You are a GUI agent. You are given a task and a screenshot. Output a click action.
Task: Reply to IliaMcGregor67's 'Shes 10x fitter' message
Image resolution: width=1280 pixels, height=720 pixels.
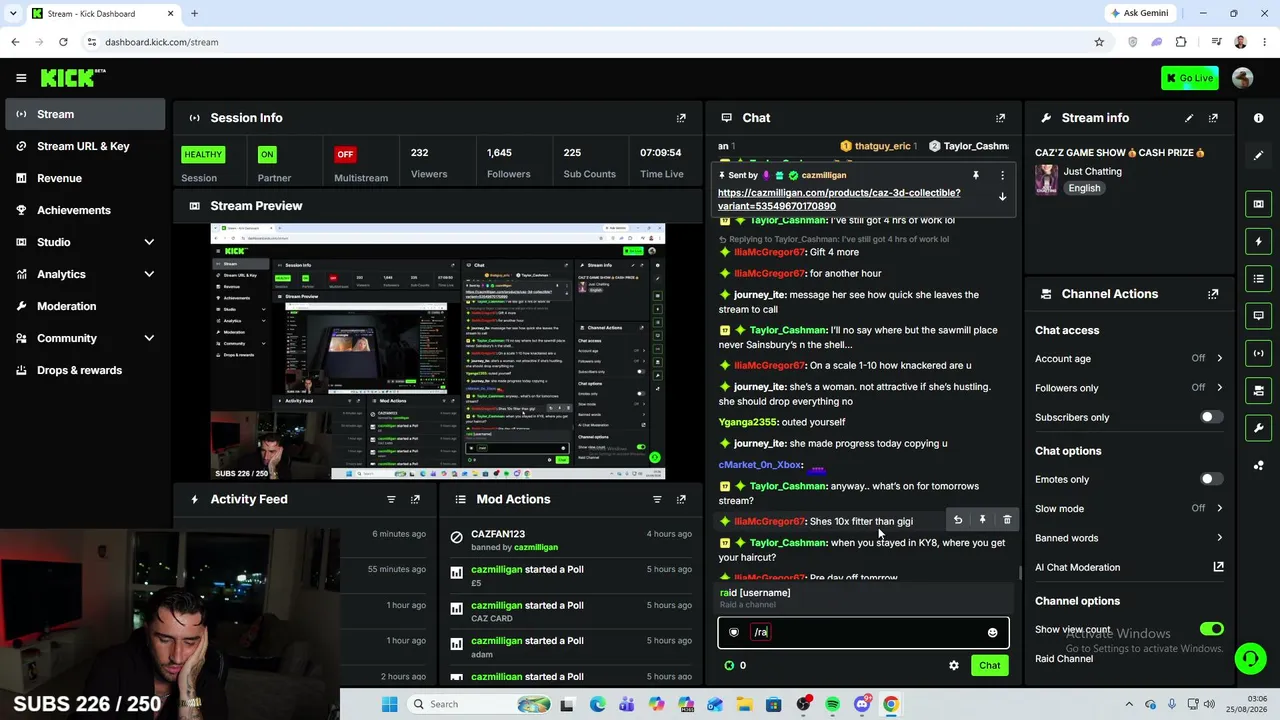958,520
